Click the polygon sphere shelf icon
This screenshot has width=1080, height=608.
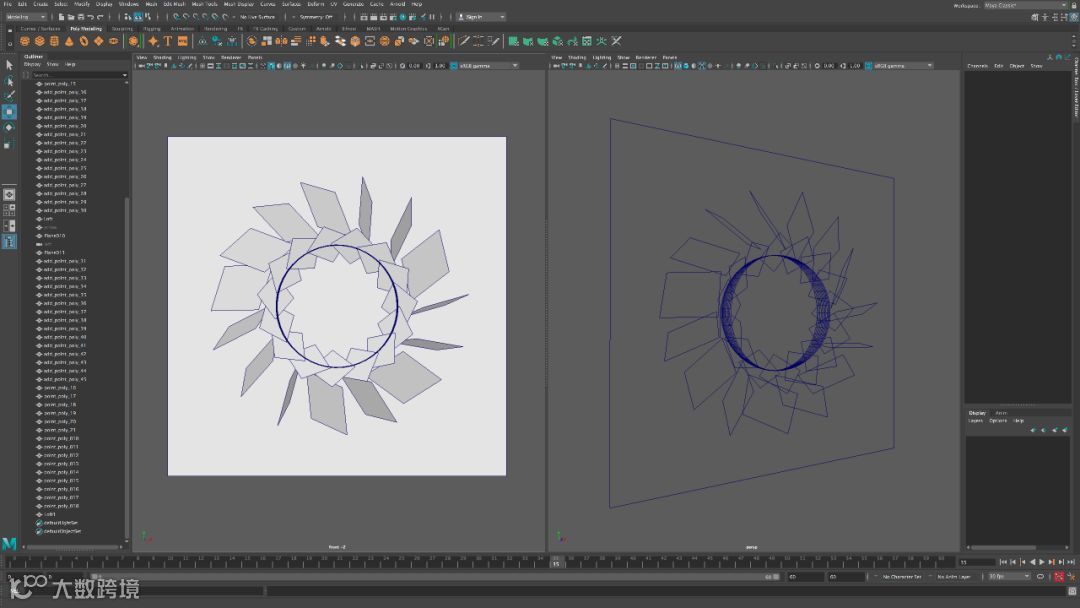[25, 41]
